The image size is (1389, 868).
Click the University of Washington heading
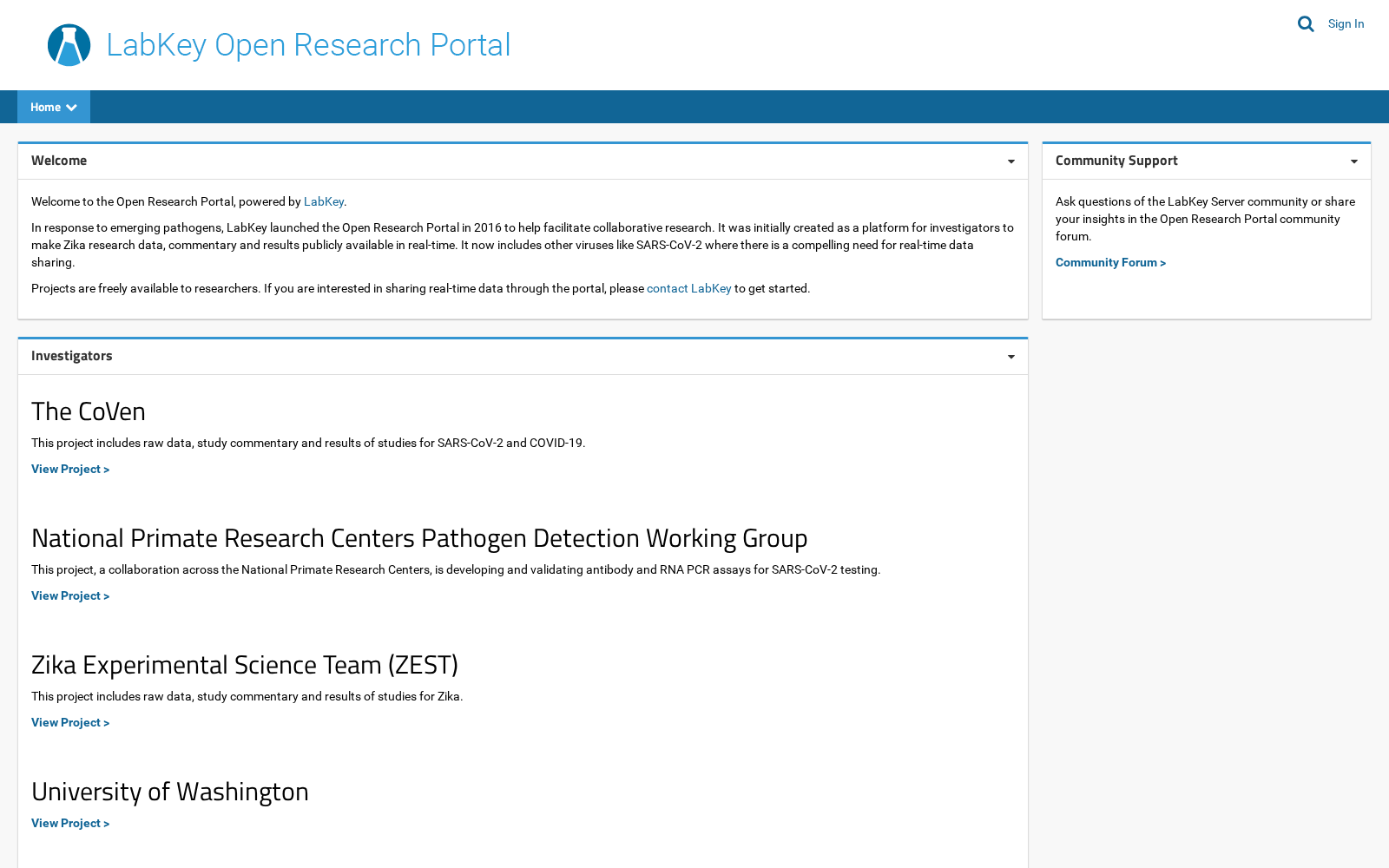click(x=170, y=792)
